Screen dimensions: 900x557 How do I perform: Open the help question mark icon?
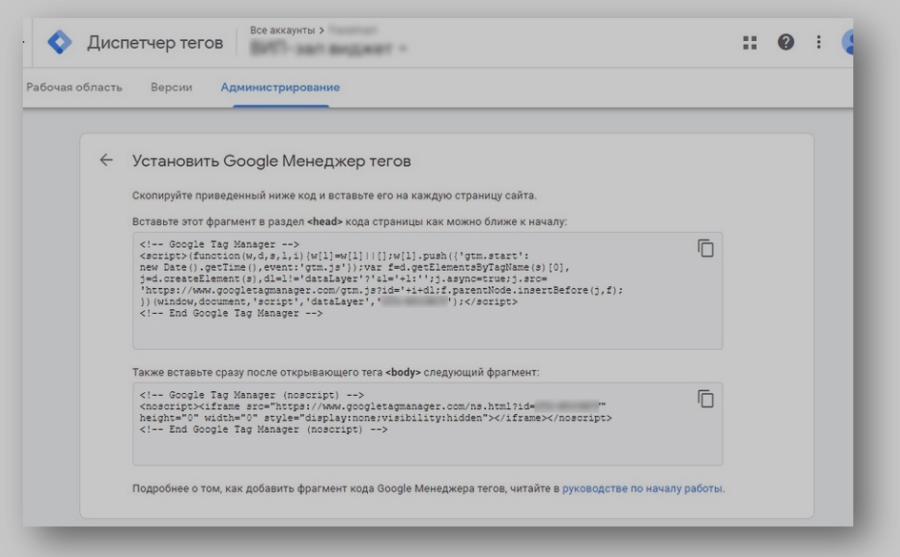coord(786,42)
